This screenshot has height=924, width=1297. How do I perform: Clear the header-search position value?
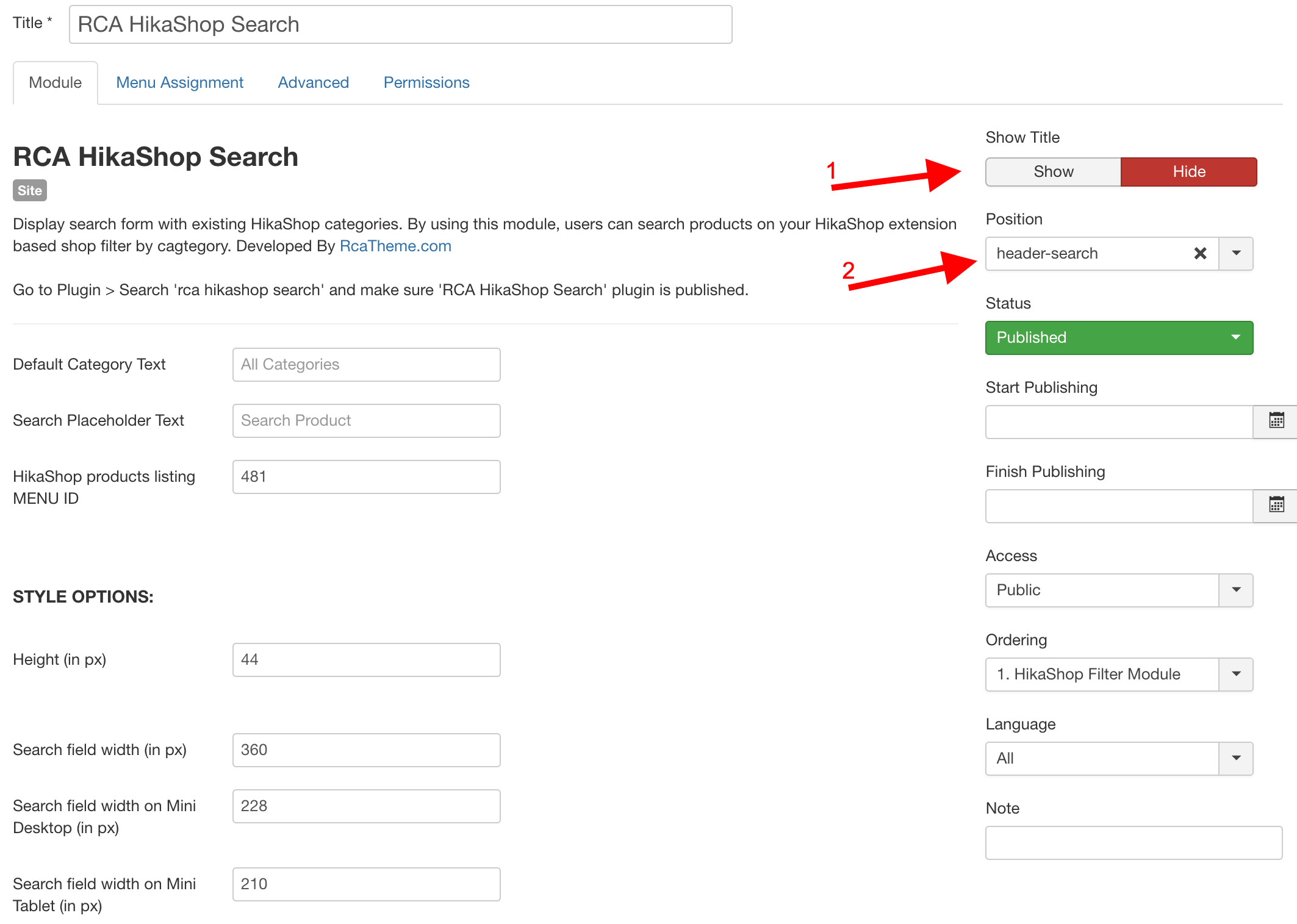tap(1200, 253)
